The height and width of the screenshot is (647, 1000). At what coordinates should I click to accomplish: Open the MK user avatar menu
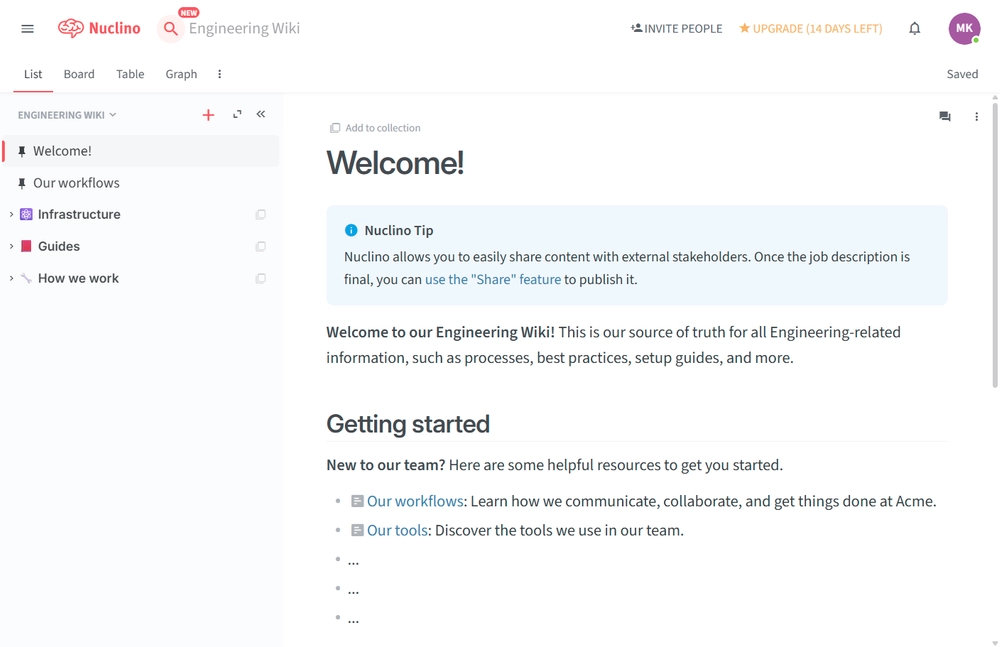pyautogui.click(x=964, y=29)
